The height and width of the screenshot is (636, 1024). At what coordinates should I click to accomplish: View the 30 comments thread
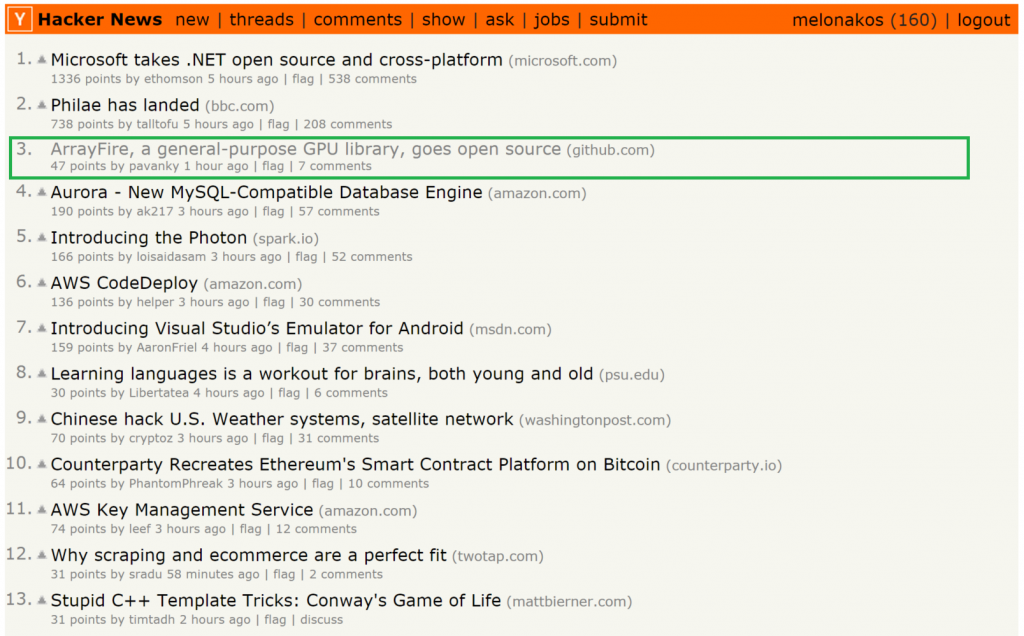pos(340,302)
